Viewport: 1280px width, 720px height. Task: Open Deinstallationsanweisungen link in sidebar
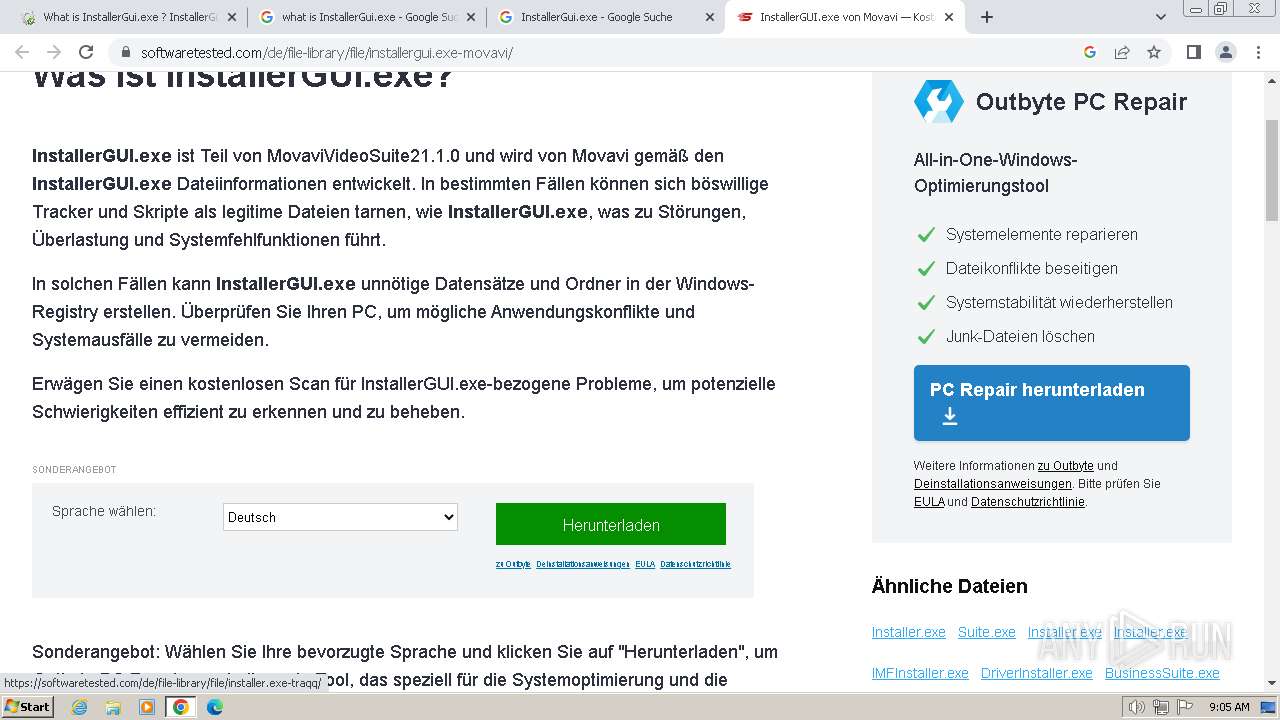(991, 484)
